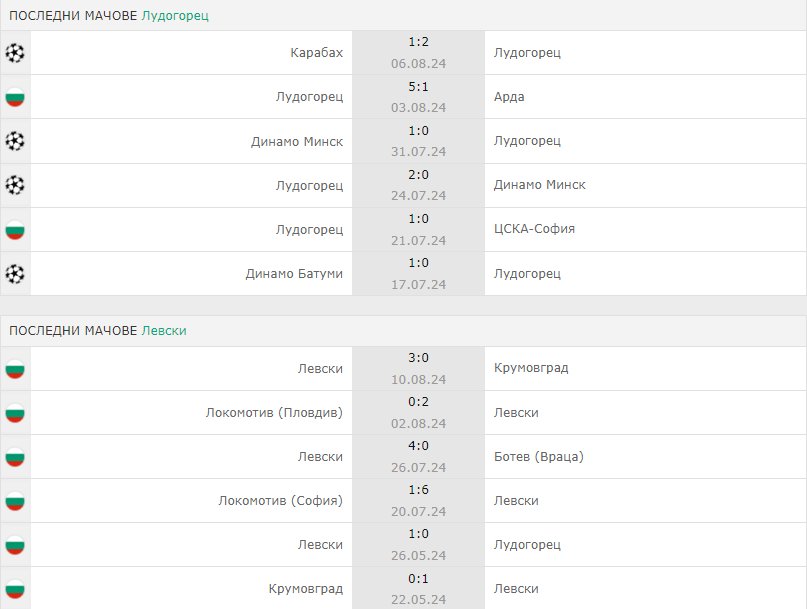The width and height of the screenshot is (807, 609).
Task: Click Bulgarian flag icon on Левски–Крумовград 3:0 row
Action: tap(15, 369)
